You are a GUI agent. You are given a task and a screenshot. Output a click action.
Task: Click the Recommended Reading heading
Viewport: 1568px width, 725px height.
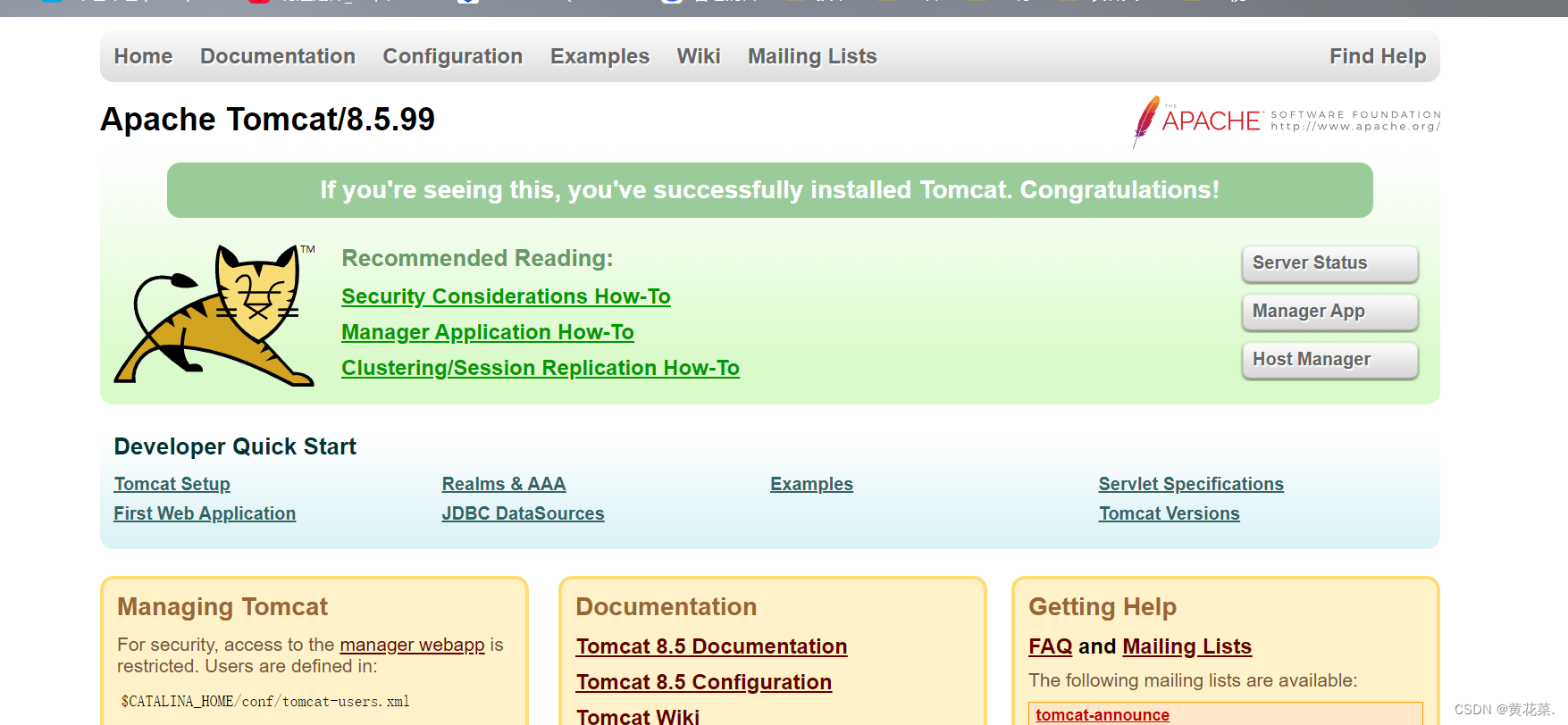(x=477, y=258)
